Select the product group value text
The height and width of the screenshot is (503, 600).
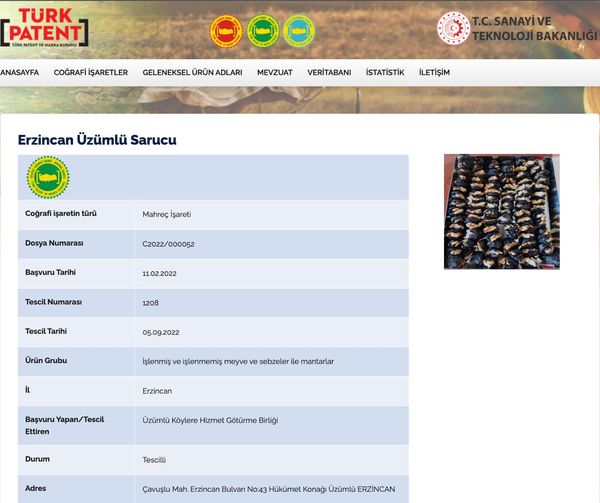(238, 361)
